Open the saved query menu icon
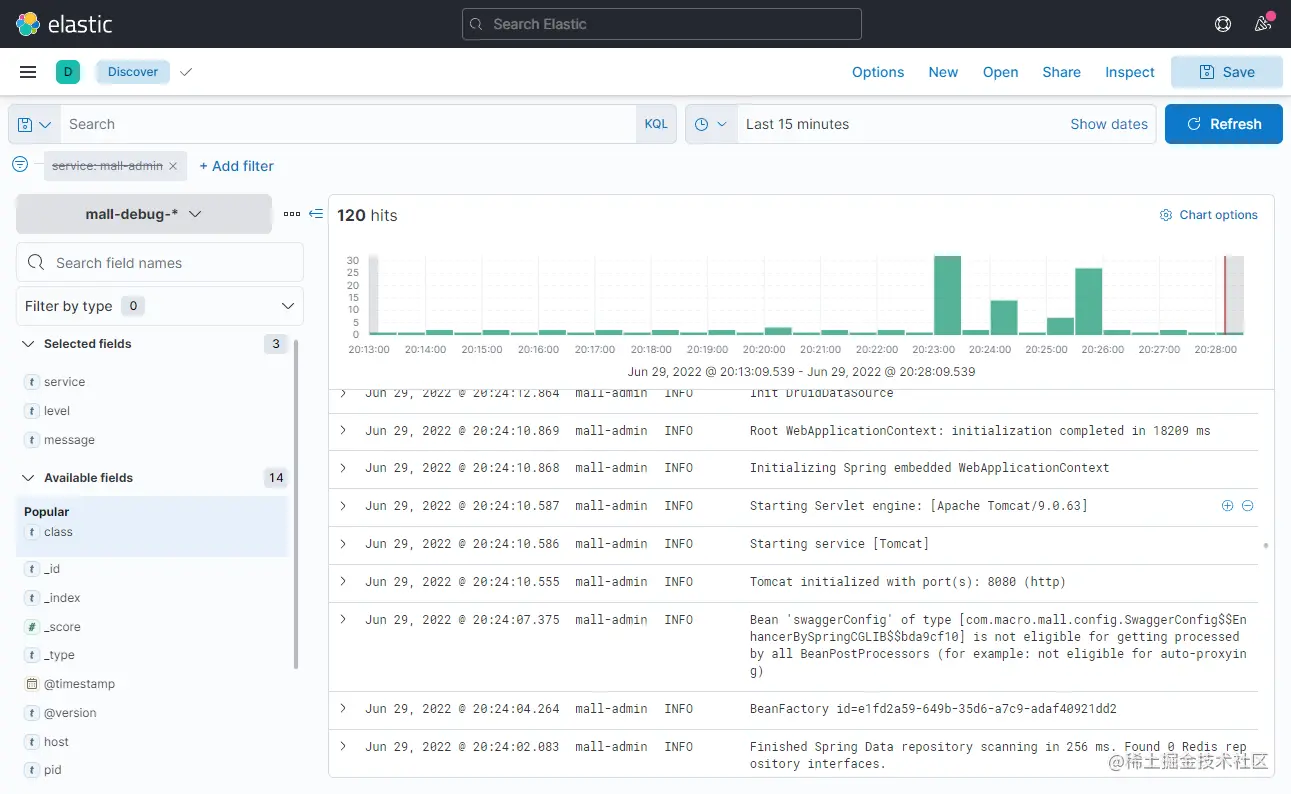Viewport: 1291px width, 794px height. [x=34, y=124]
